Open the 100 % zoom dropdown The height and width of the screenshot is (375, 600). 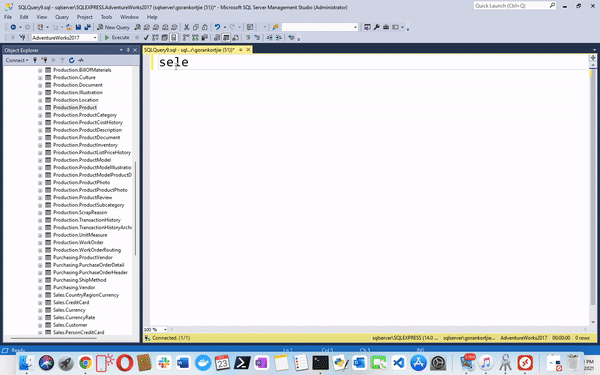click(x=165, y=329)
